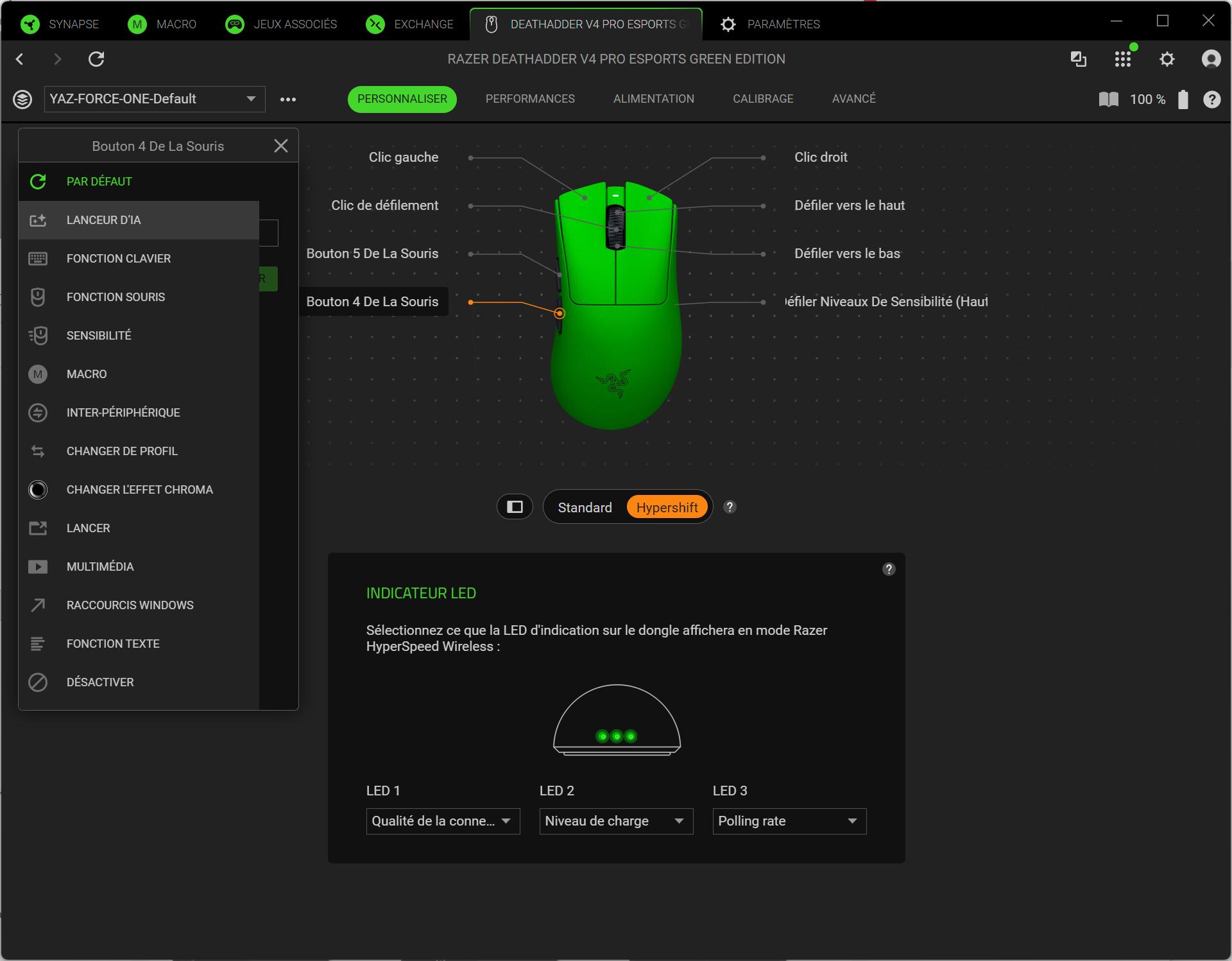Switch the view to Standard mode

585,506
